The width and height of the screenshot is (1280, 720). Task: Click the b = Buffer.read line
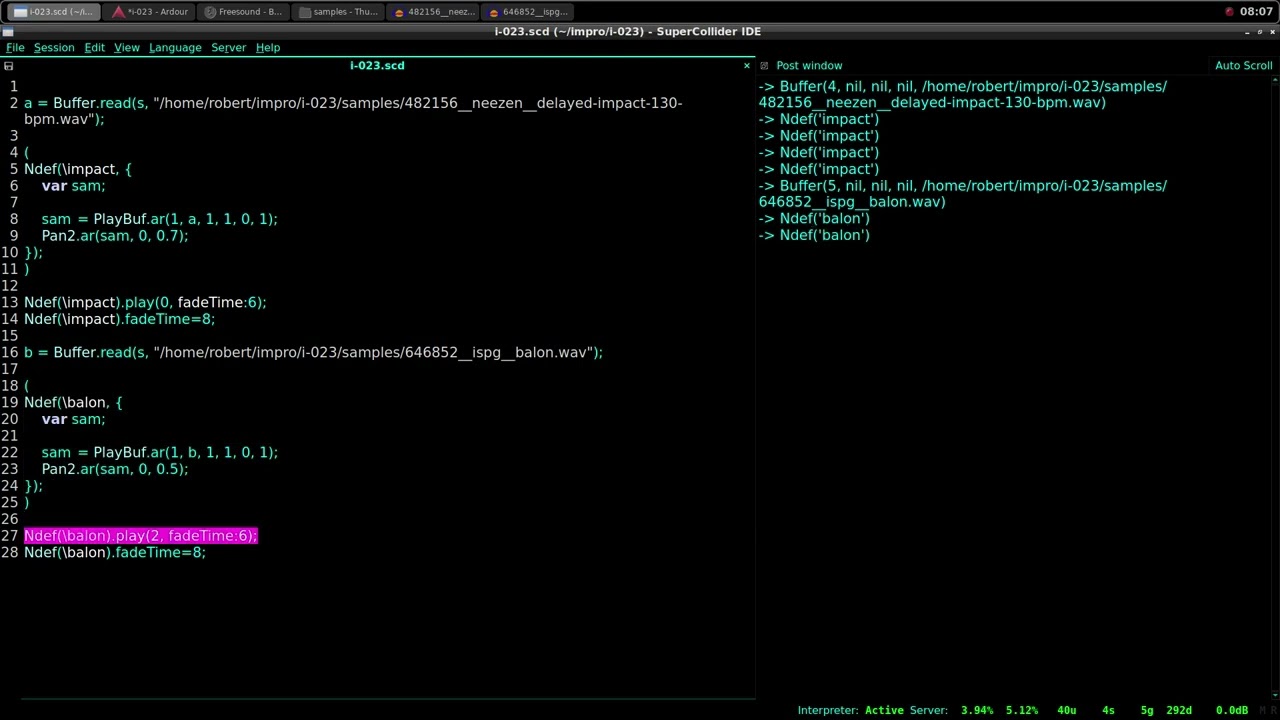point(313,352)
